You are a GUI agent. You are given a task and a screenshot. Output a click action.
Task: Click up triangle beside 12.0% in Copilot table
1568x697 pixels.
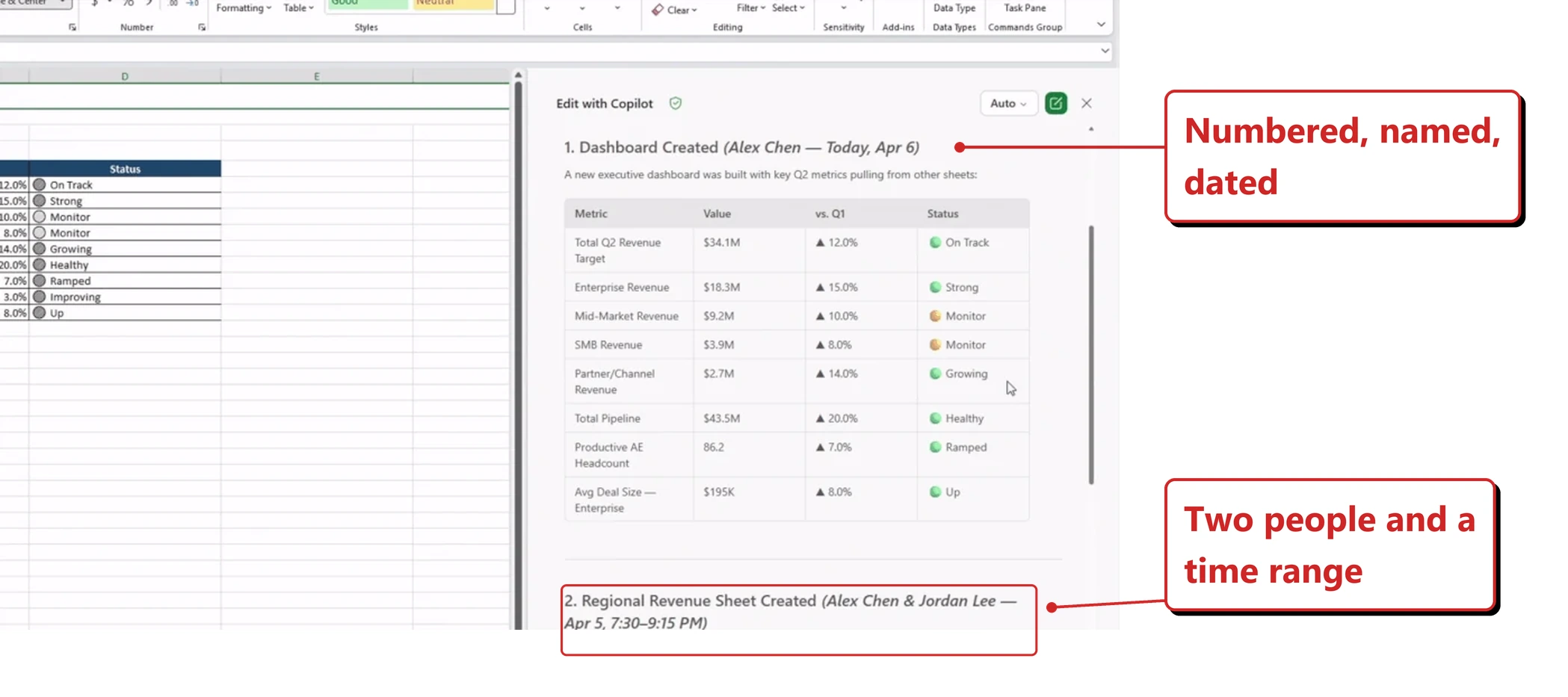(x=820, y=243)
